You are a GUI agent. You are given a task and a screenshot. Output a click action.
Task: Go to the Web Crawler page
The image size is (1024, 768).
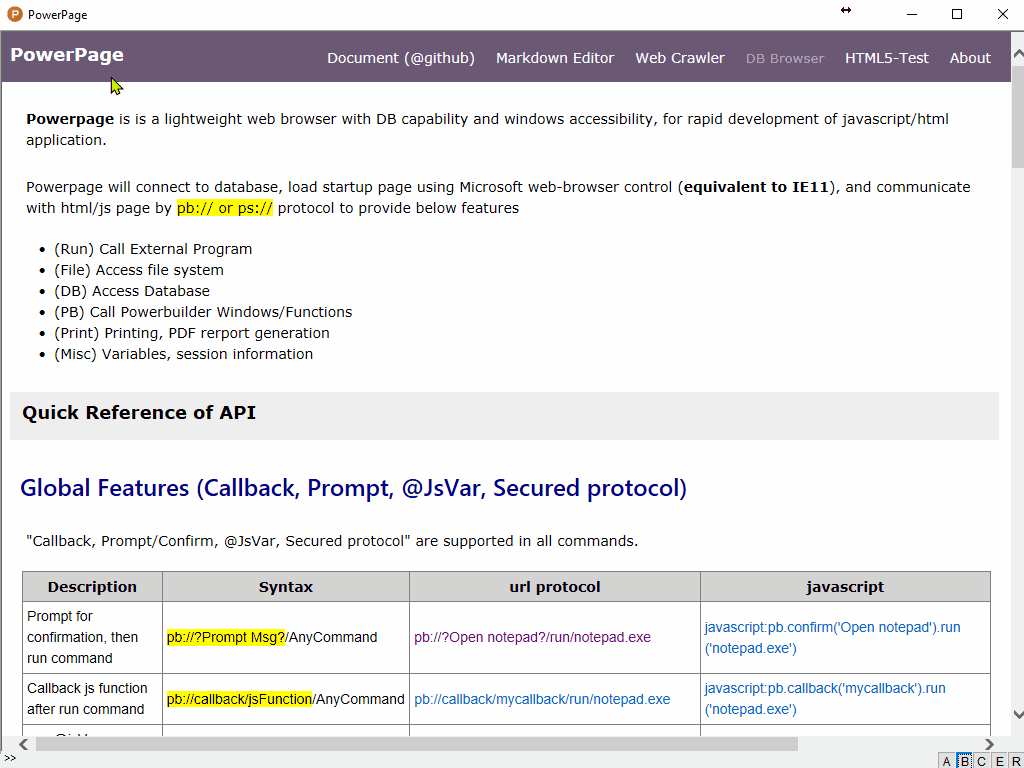tap(680, 58)
